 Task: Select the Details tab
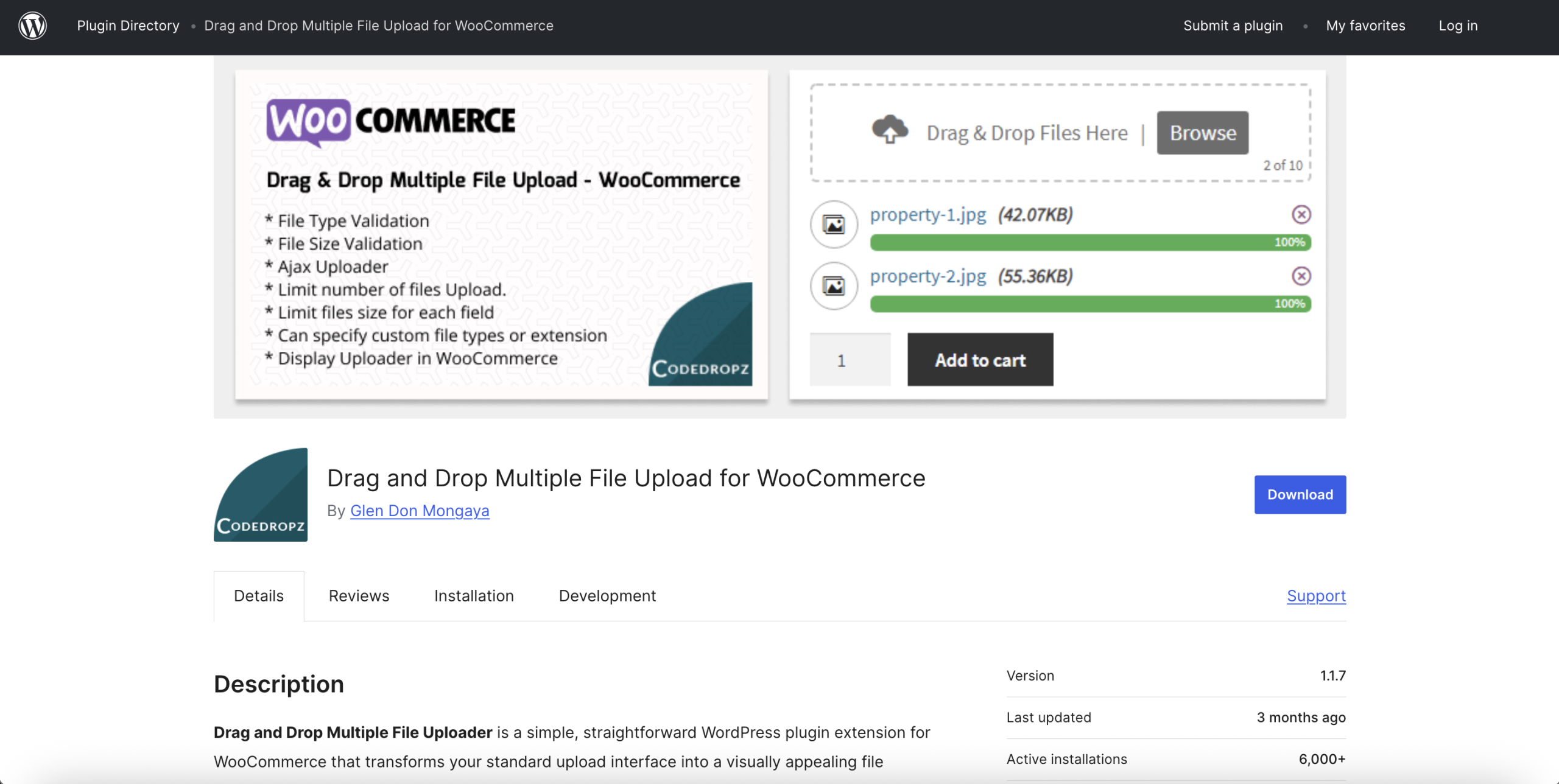coord(259,596)
